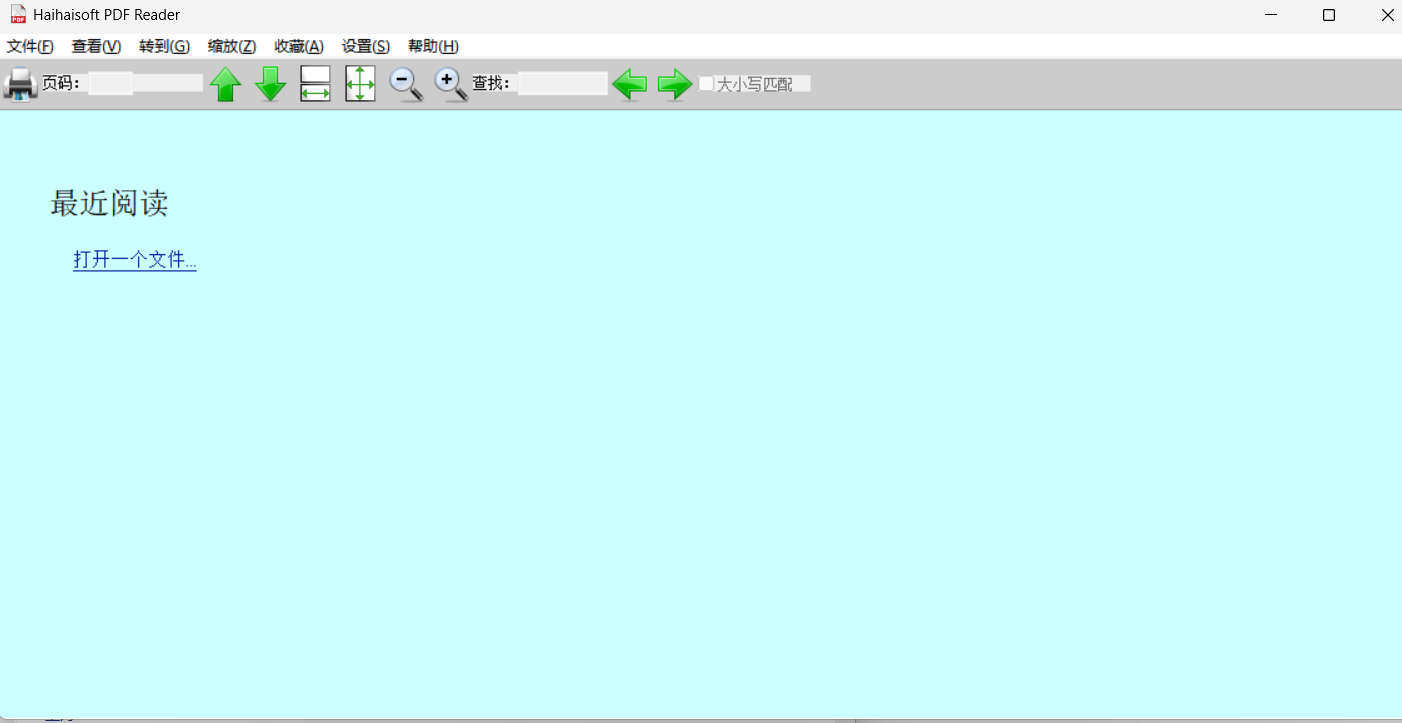Image resolution: width=1402 pixels, height=723 pixels.
Task: Focus the 查找 search field
Action: 563,83
